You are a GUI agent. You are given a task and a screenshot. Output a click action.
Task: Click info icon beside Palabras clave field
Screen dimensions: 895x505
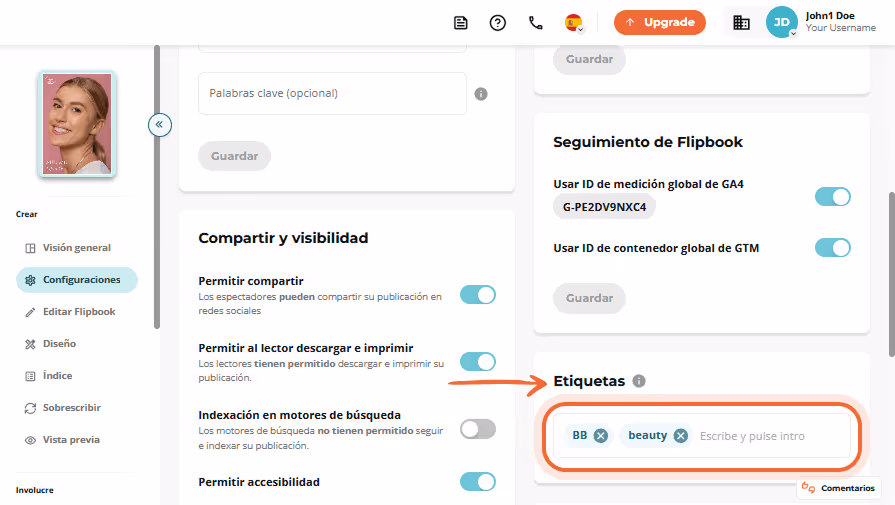click(481, 94)
